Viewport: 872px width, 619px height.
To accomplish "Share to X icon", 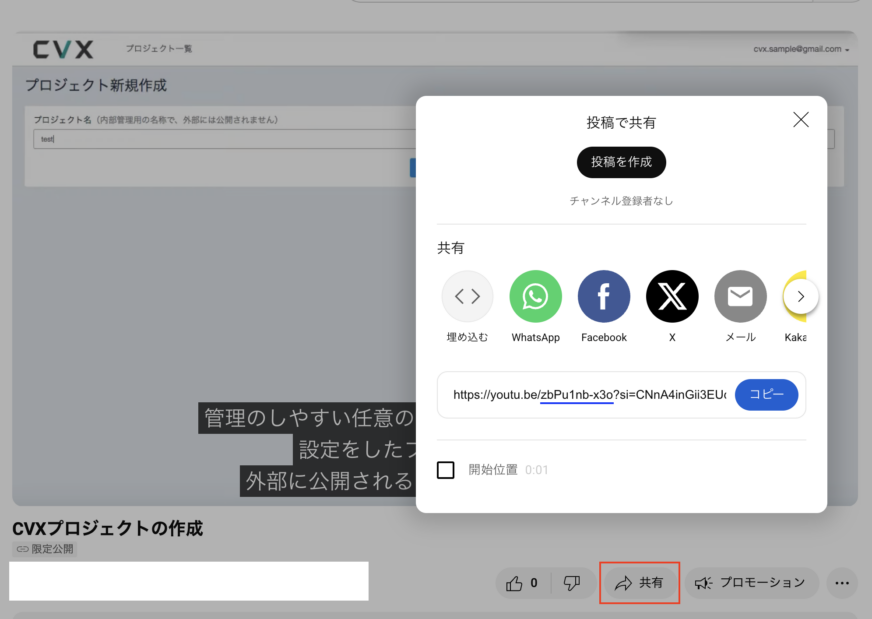I will [672, 297].
